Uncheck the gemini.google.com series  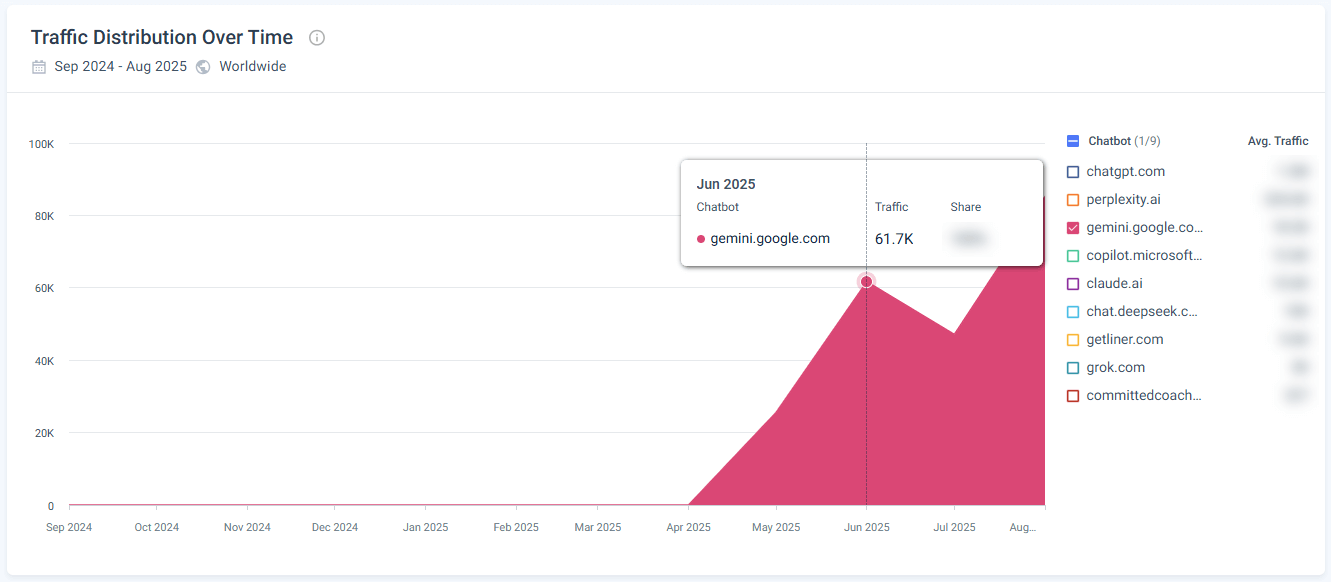coord(1073,228)
